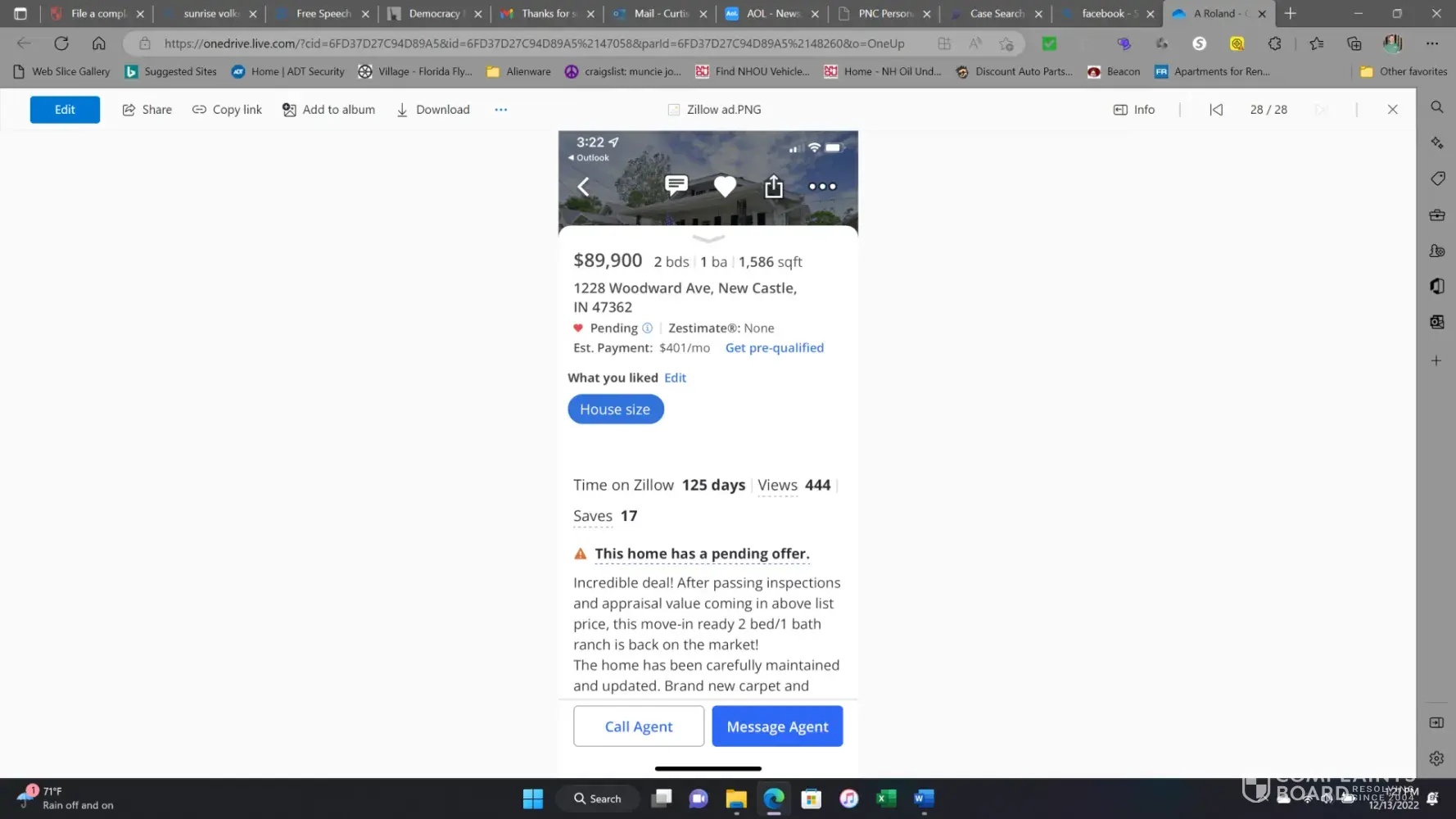This screenshot has height=819, width=1456.
Task: Switch to the File a complaint tab
Action: (x=97, y=14)
